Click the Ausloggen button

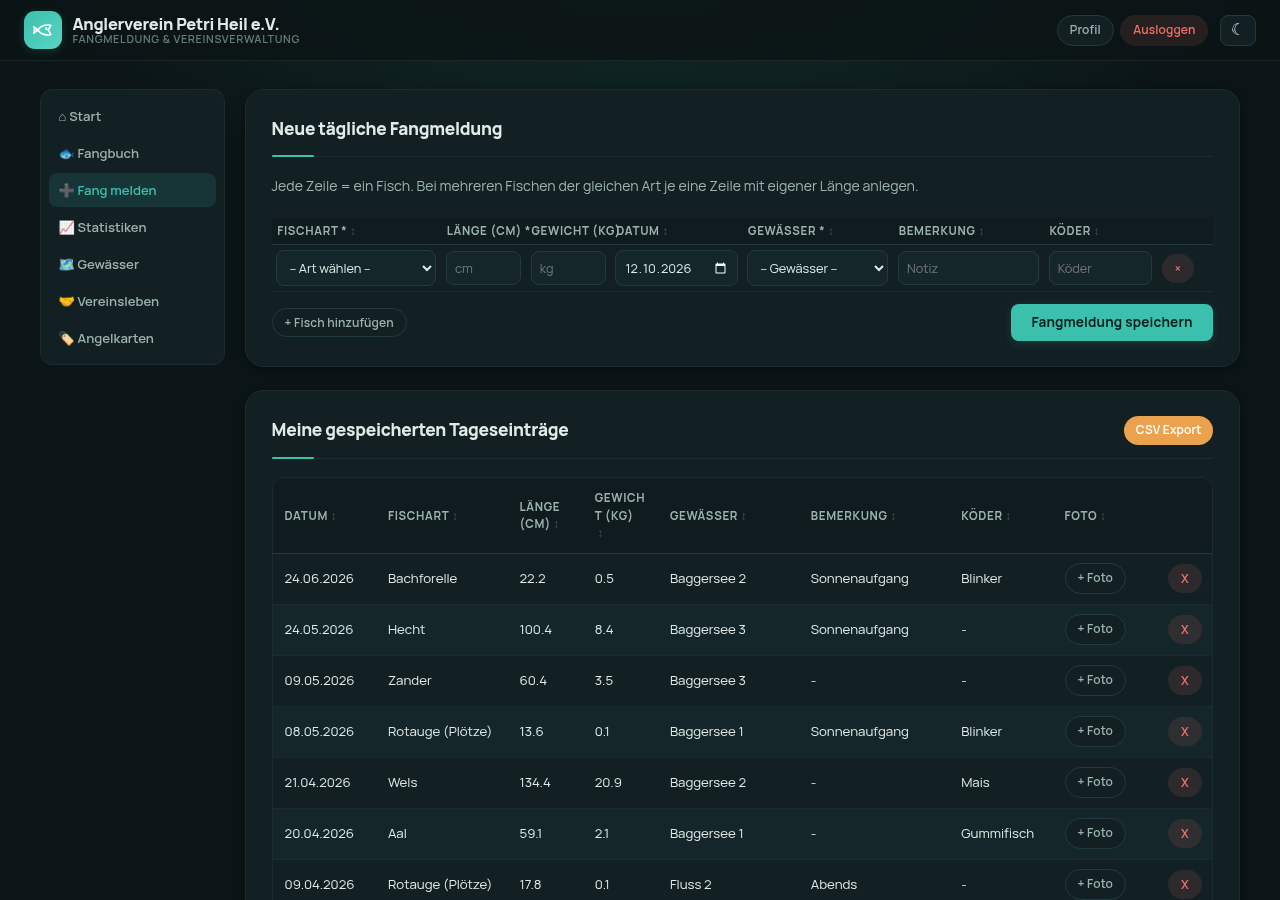click(x=1164, y=30)
